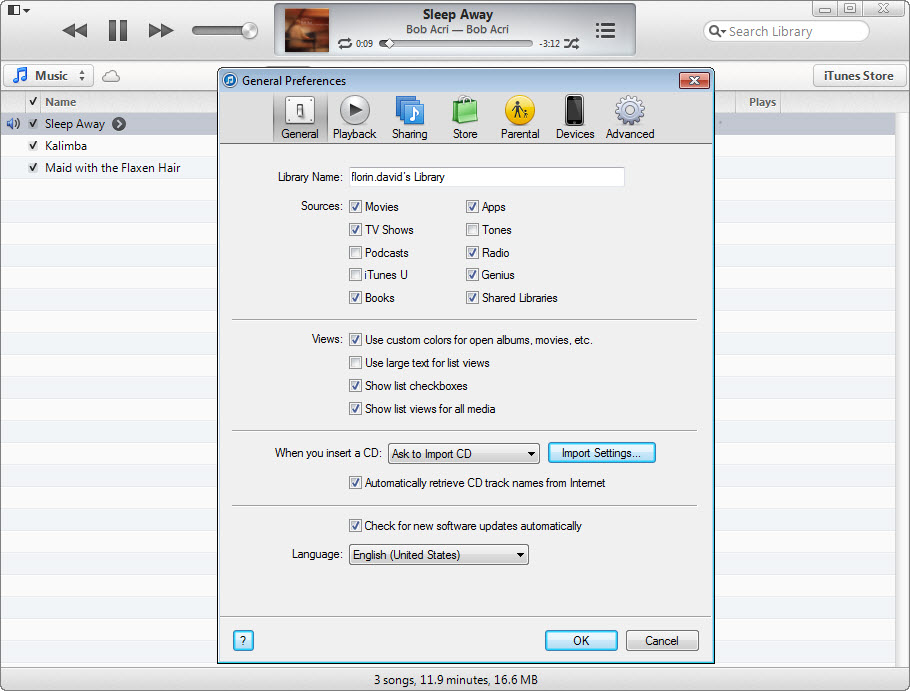Click the Library Name text field
This screenshot has width=910, height=691.
click(x=486, y=177)
